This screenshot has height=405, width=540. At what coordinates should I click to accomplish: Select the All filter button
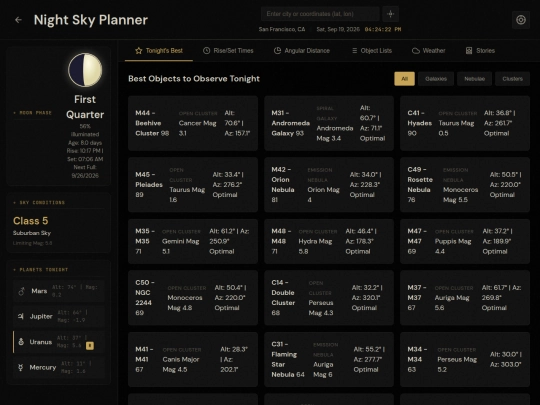[x=404, y=79]
